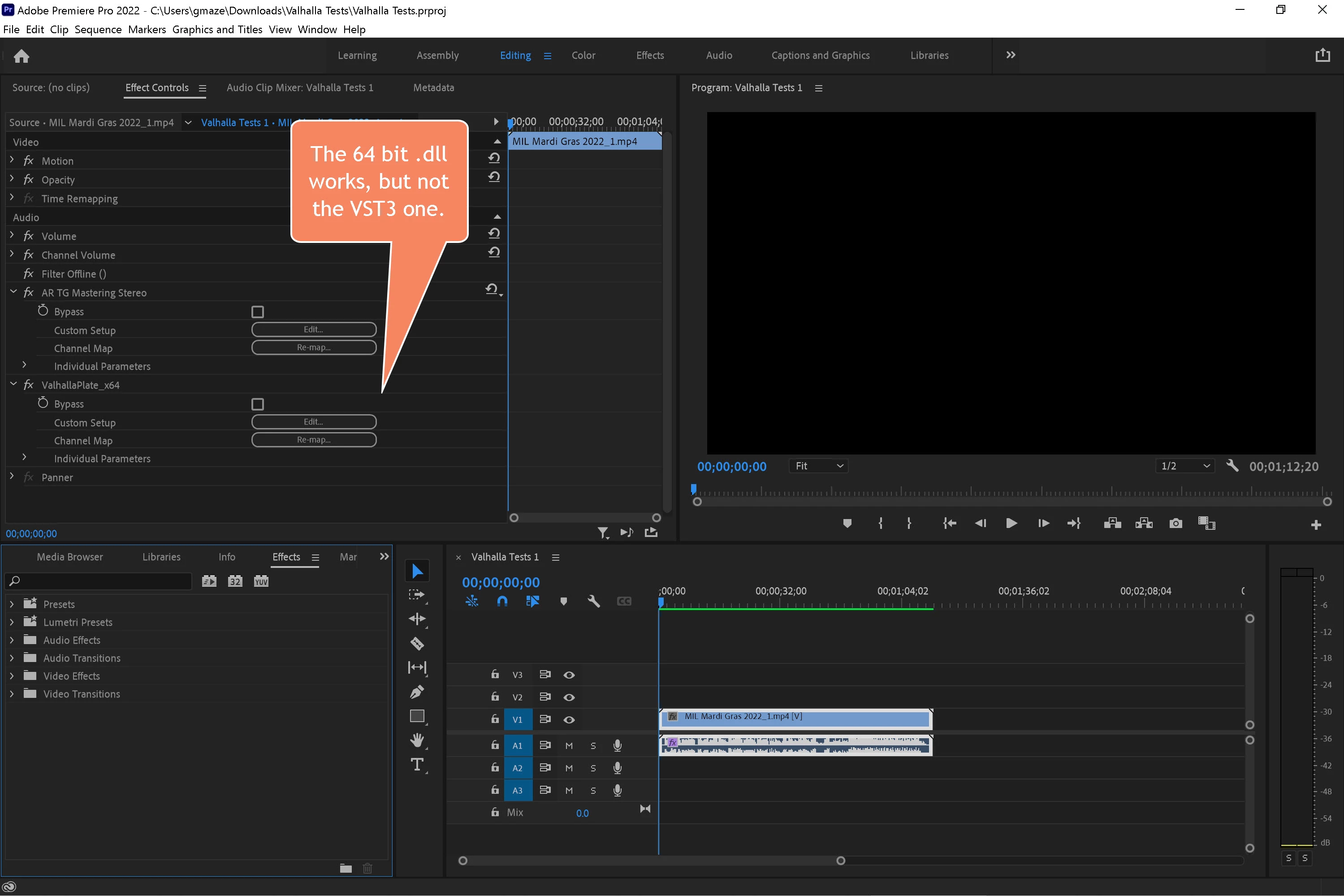Viewport: 1344px width, 896px height.
Task: Toggle Snap in Timeline magnet icon
Action: click(502, 601)
